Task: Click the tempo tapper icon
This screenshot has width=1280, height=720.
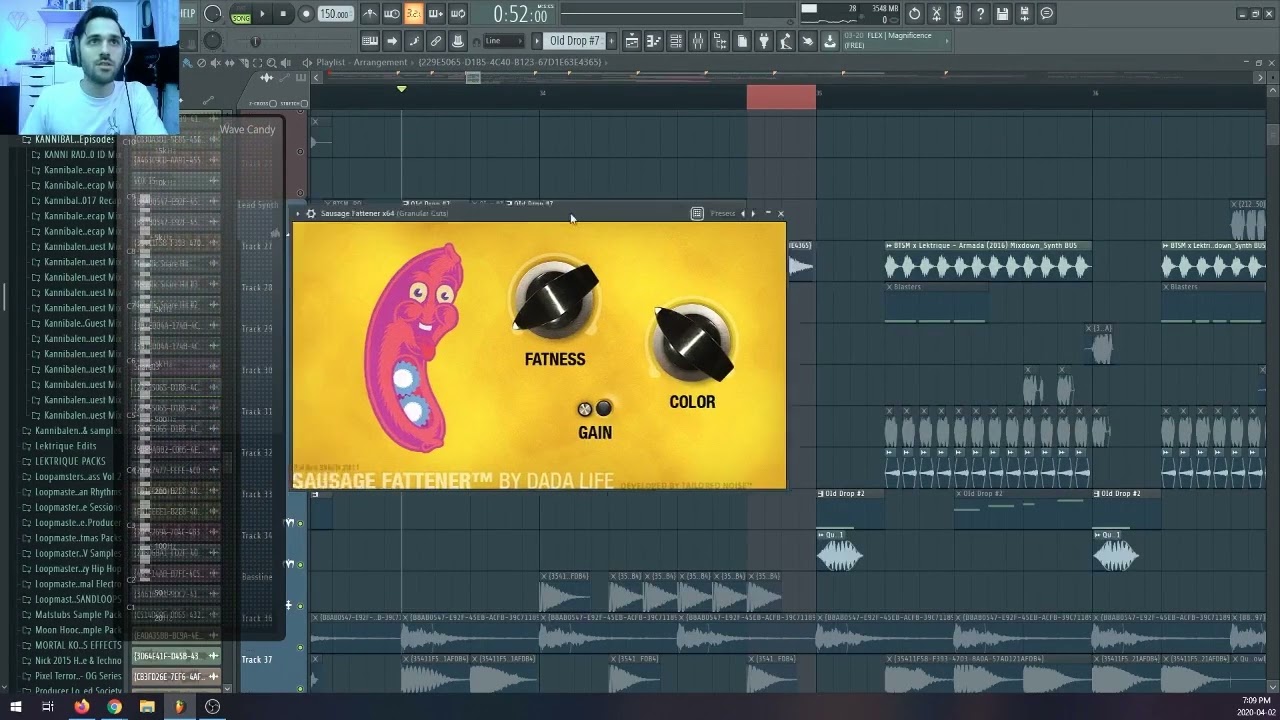Action: (x=786, y=41)
